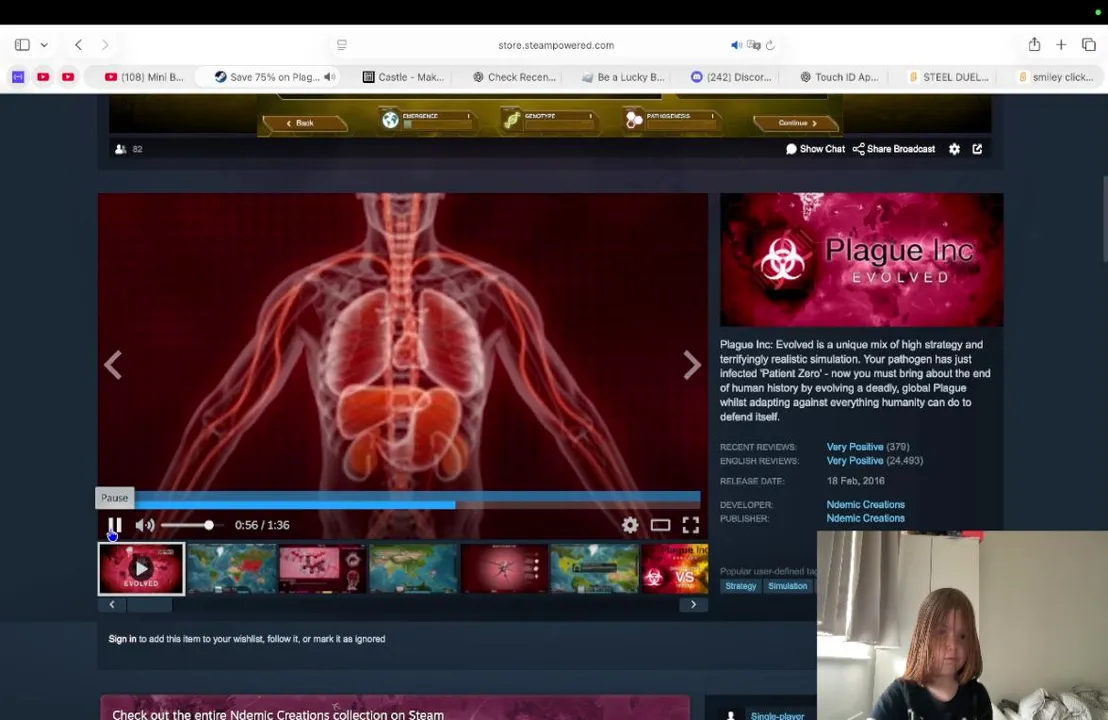Open the world map with red infection thumbnail
This screenshot has height=720, width=1108.
(232, 568)
